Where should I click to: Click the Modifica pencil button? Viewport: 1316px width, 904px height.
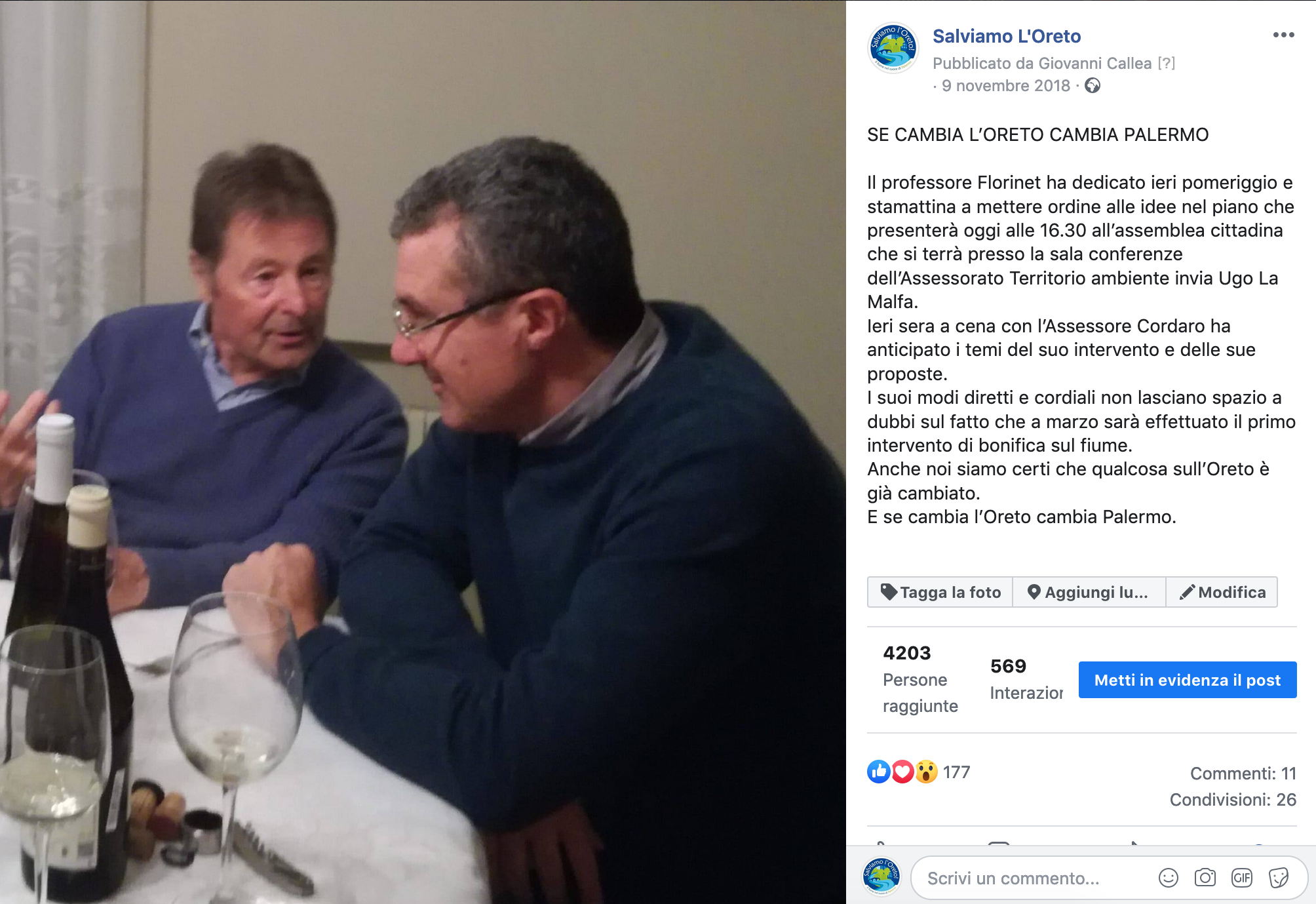[1222, 592]
